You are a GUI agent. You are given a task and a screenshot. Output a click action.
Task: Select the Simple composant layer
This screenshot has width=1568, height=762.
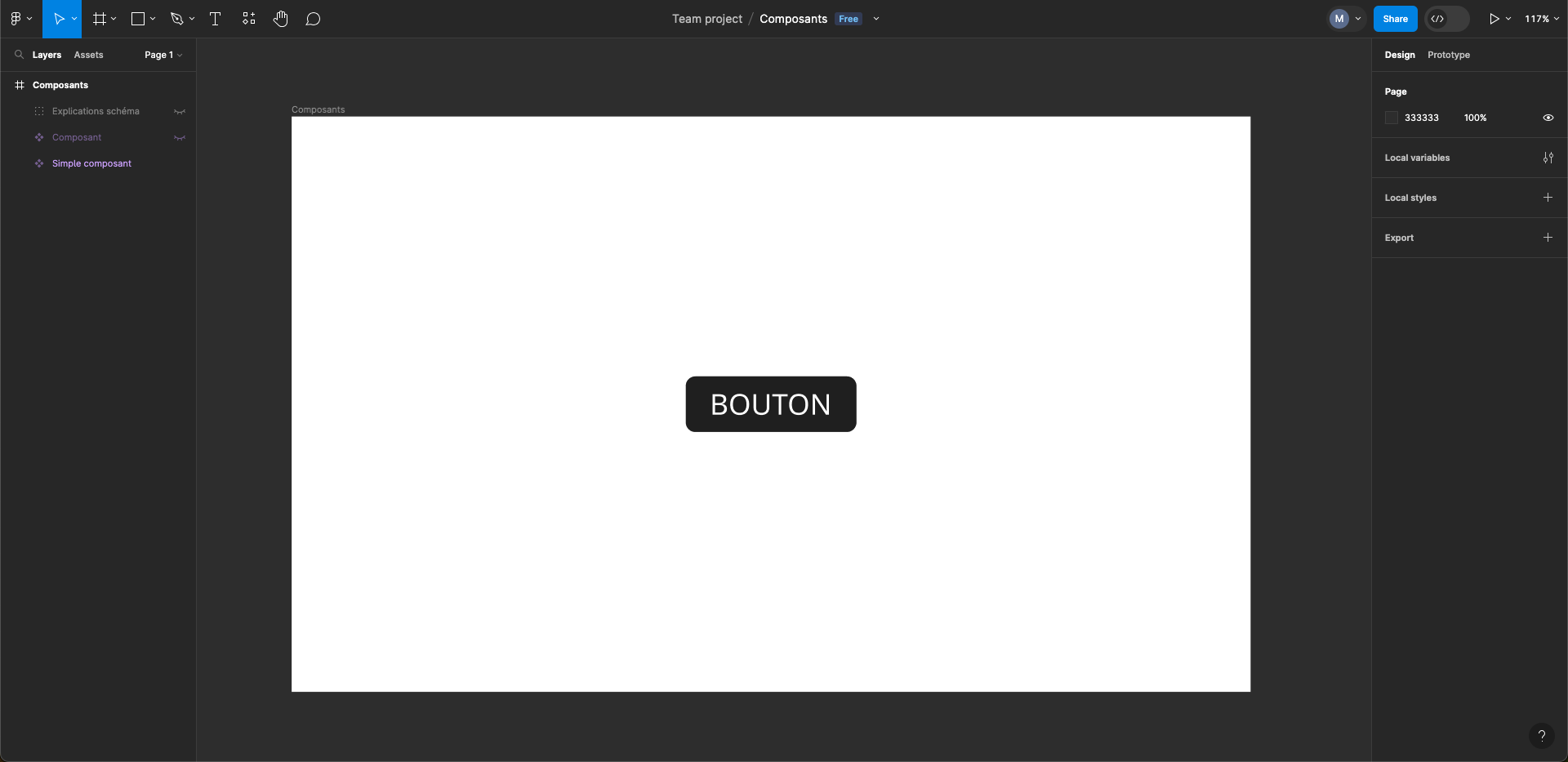pyautogui.click(x=91, y=163)
